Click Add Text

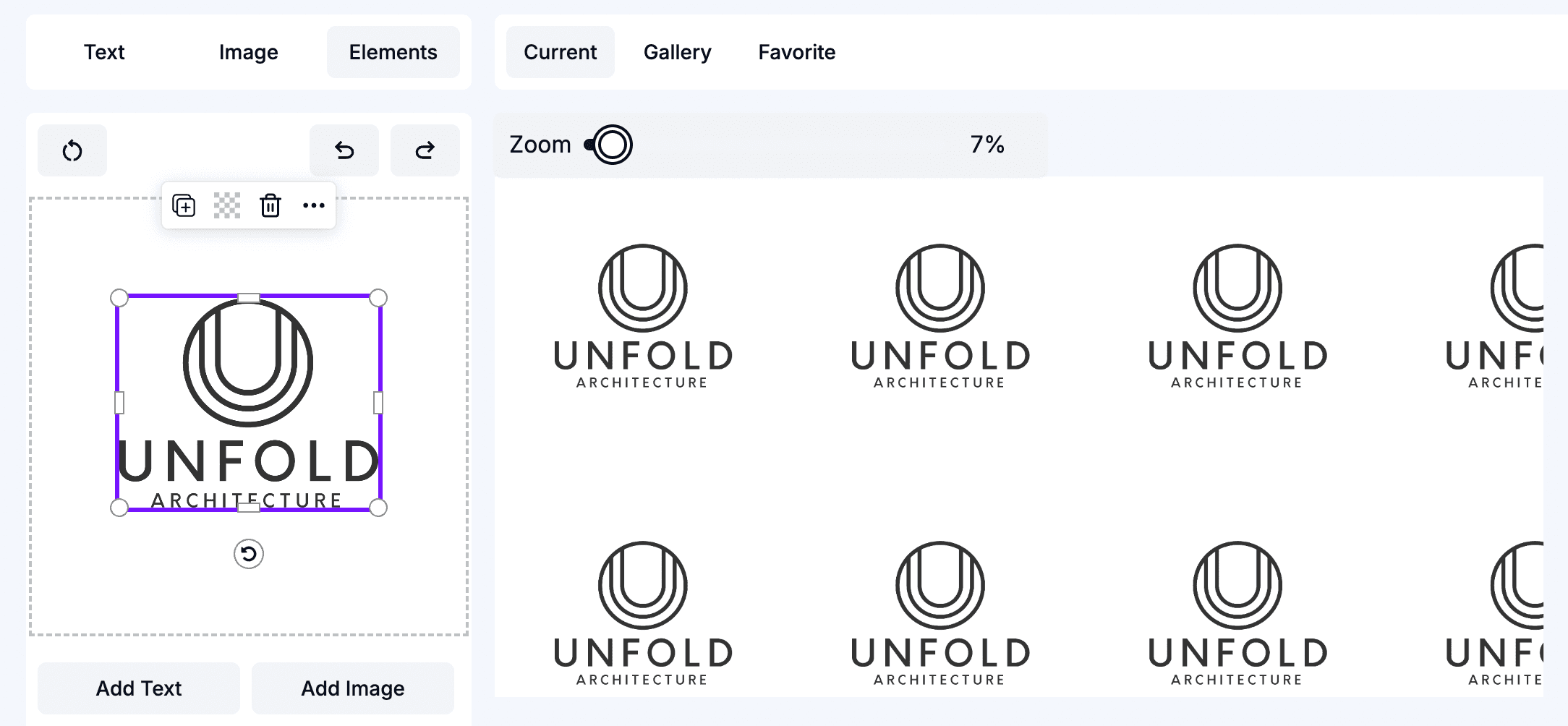[x=138, y=687]
